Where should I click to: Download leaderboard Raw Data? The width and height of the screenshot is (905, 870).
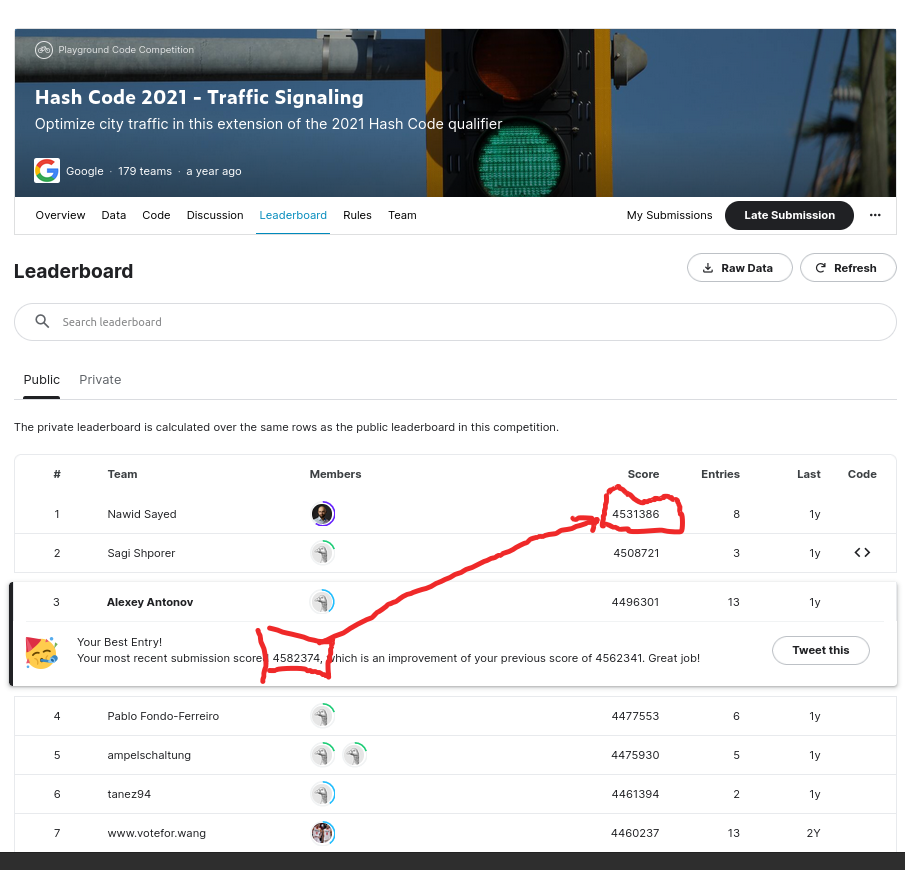pos(739,268)
